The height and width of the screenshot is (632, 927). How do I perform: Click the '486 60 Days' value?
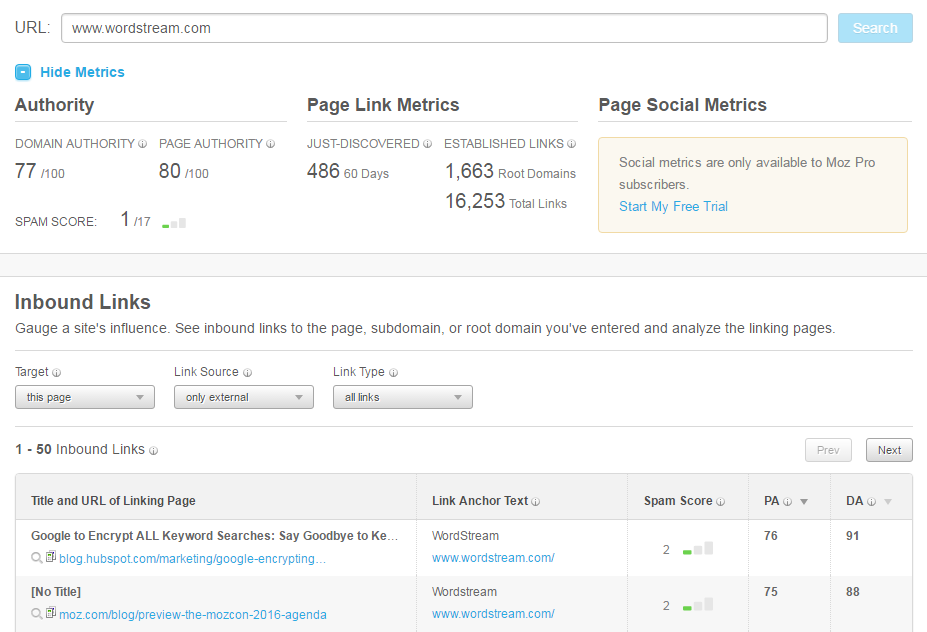click(348, 171)
